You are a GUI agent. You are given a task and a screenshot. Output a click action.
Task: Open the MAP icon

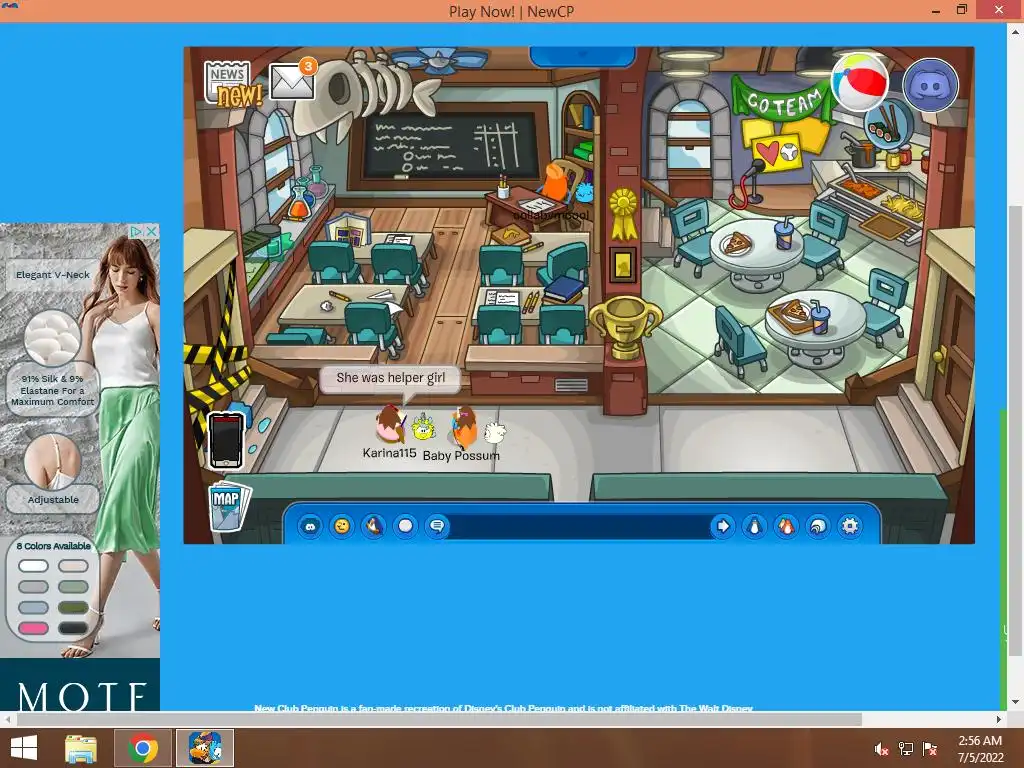228,505
